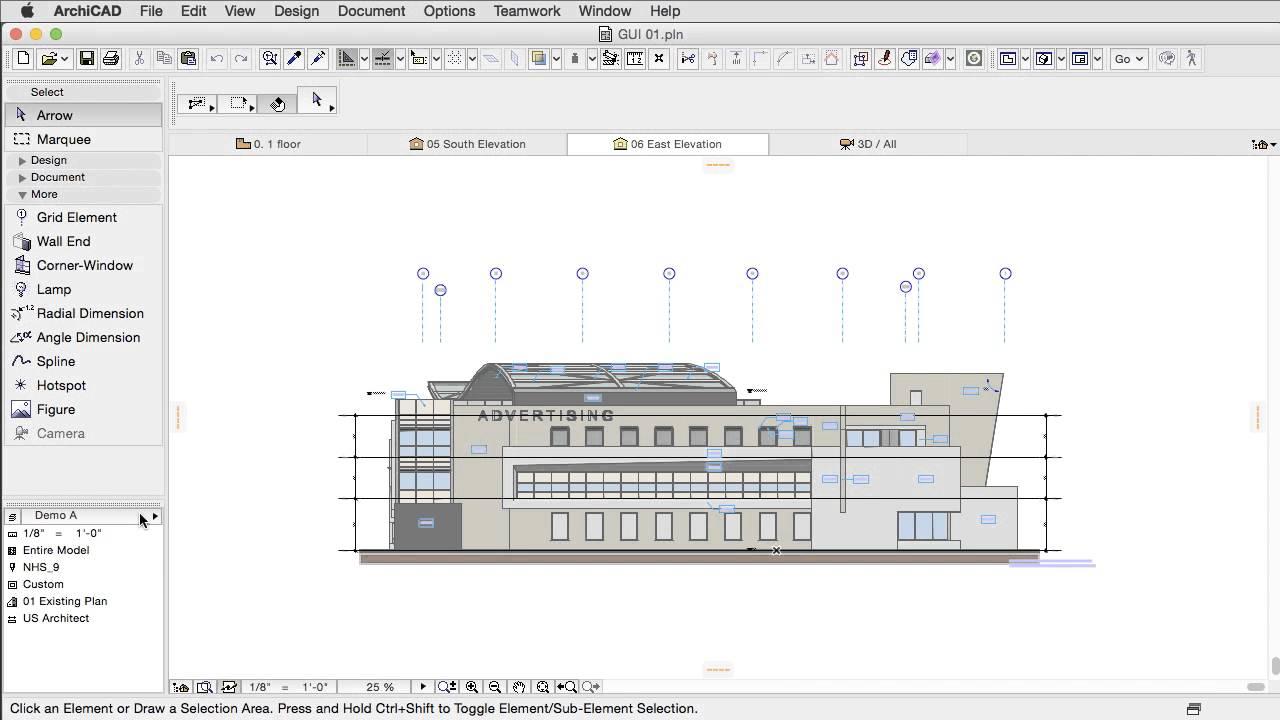This screenshot has width=1280, height=720.
Task: Open the Go dropdown in toolbar
Action: pyautogui.click(x=1128, y=59)
